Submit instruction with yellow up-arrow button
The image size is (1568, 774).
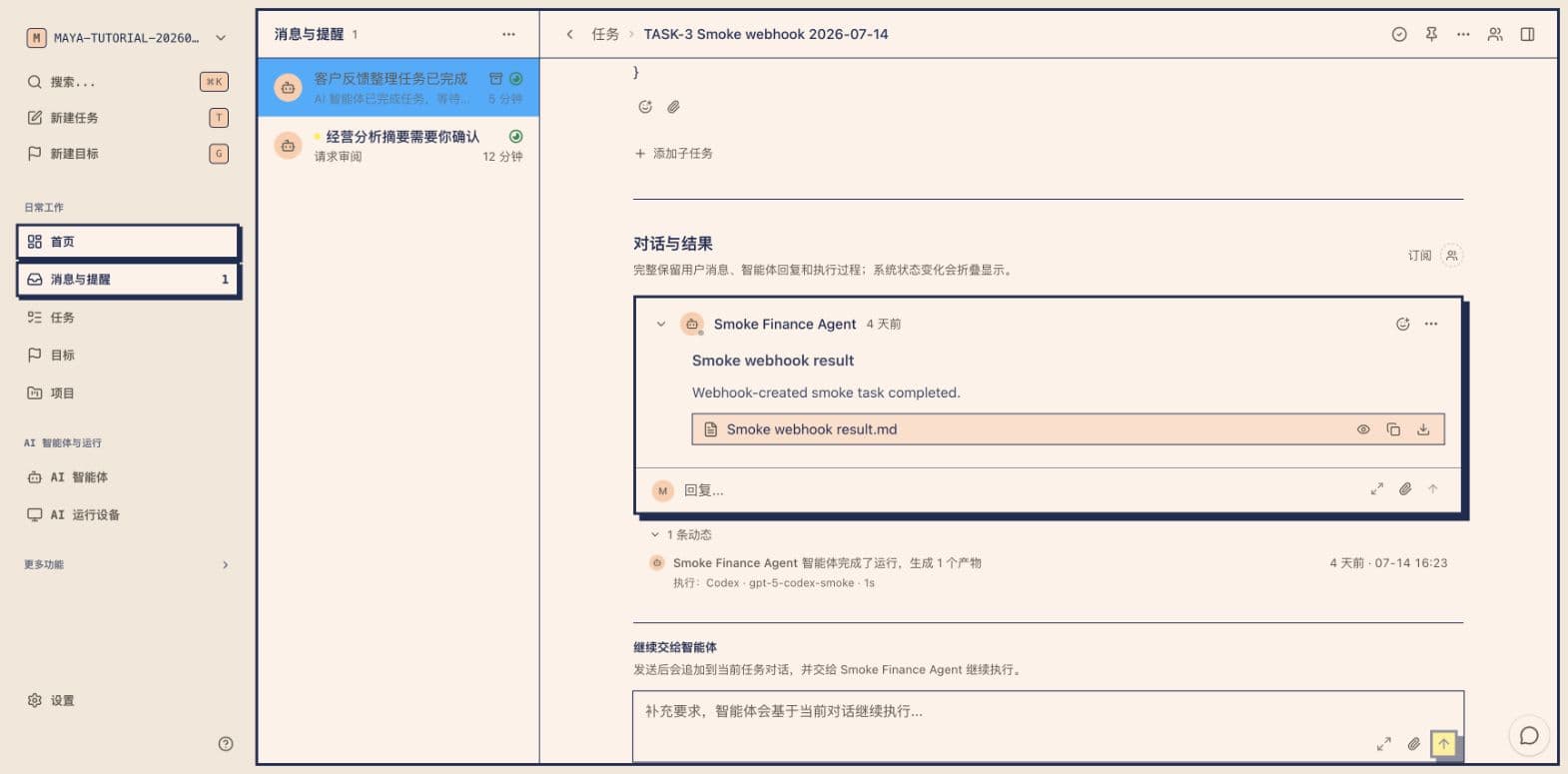[x=1443, y=744]
